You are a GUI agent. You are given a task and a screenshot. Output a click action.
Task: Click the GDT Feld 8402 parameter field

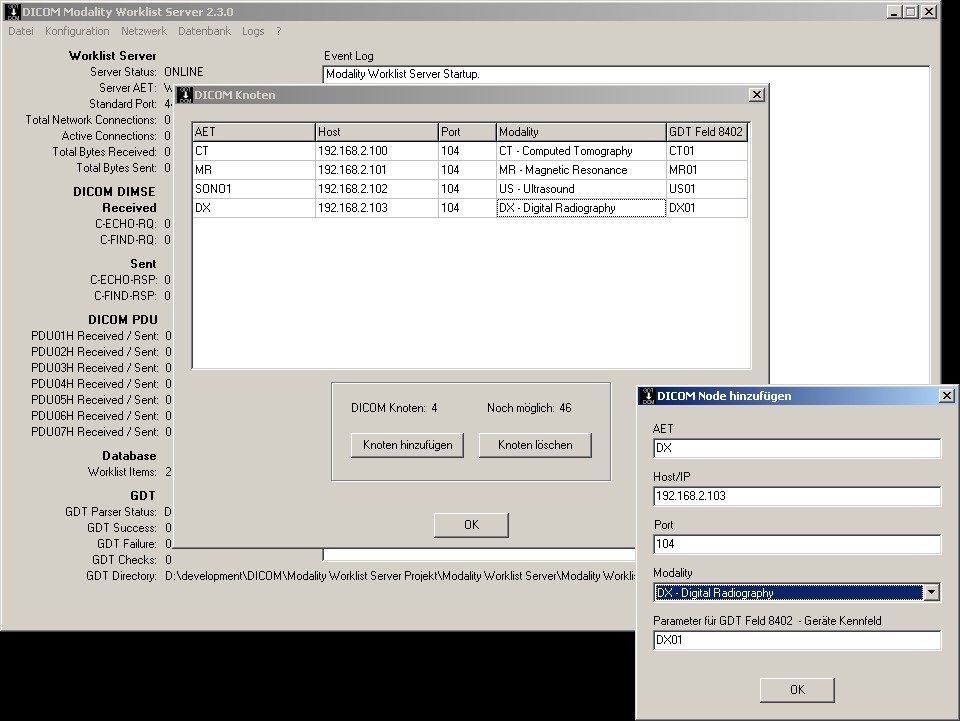796,641
